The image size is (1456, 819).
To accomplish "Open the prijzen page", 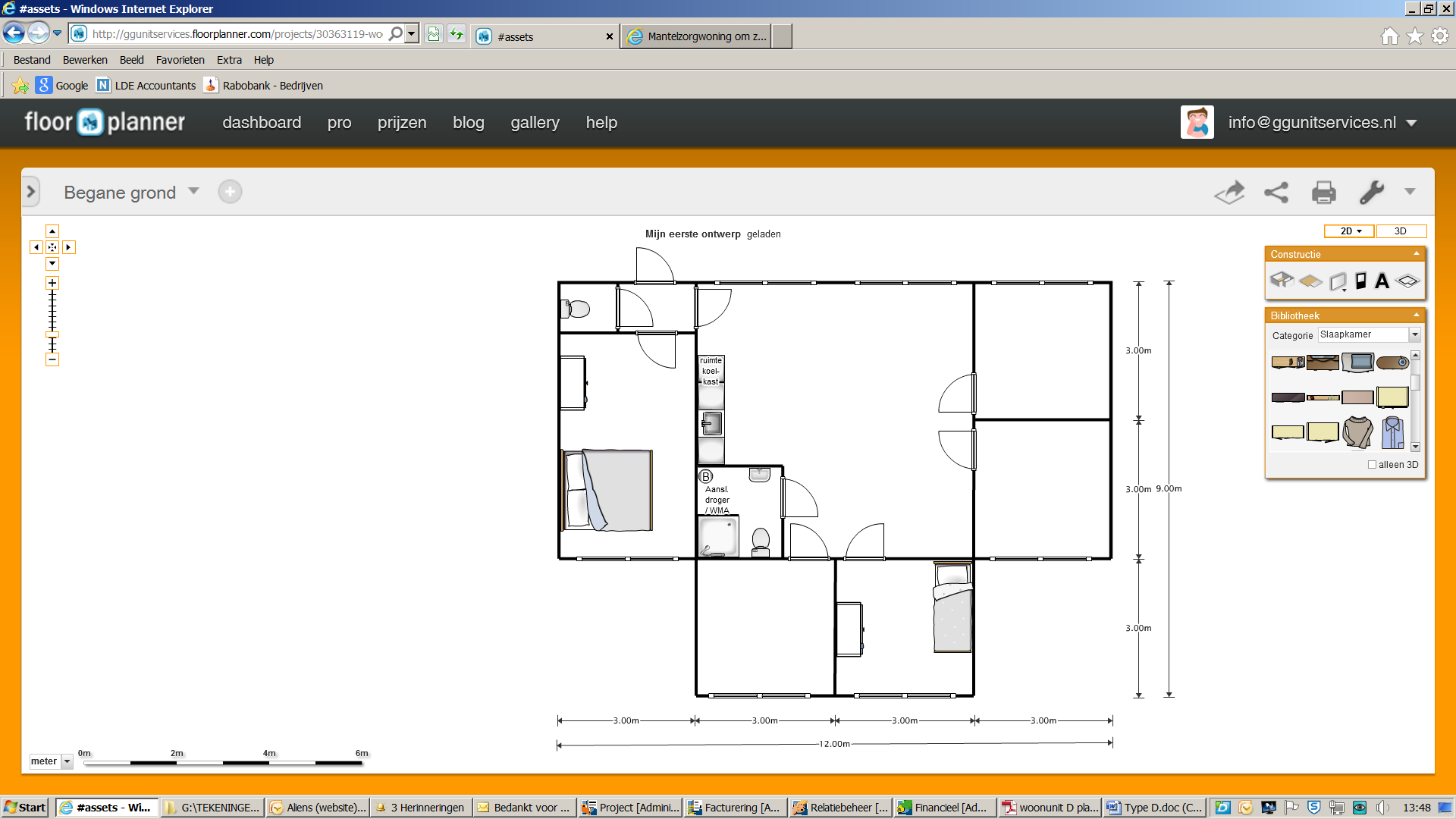I will click(x=402, y=123).
